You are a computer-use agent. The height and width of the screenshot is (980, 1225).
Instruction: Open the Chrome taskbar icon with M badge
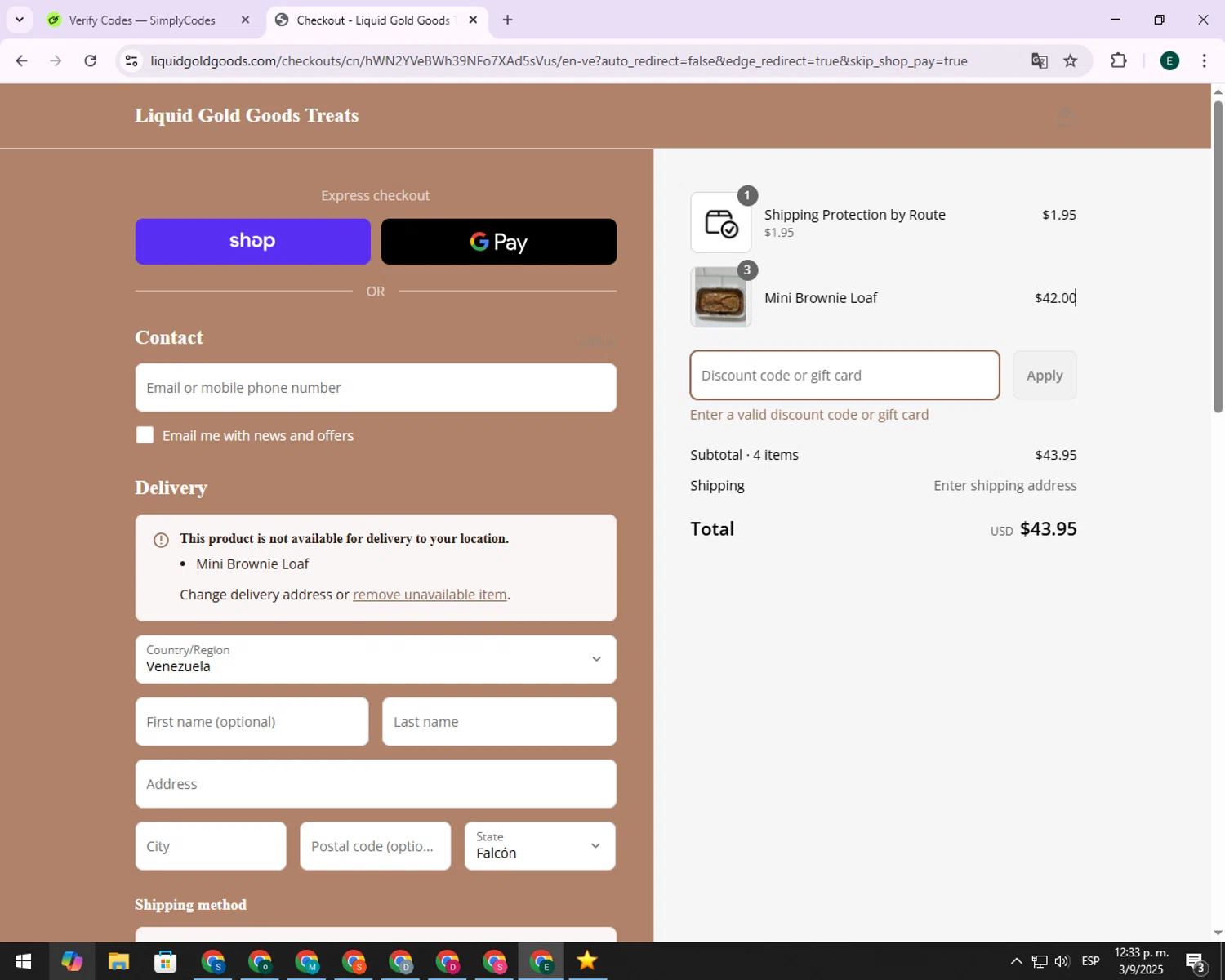[x=307, y=961]
